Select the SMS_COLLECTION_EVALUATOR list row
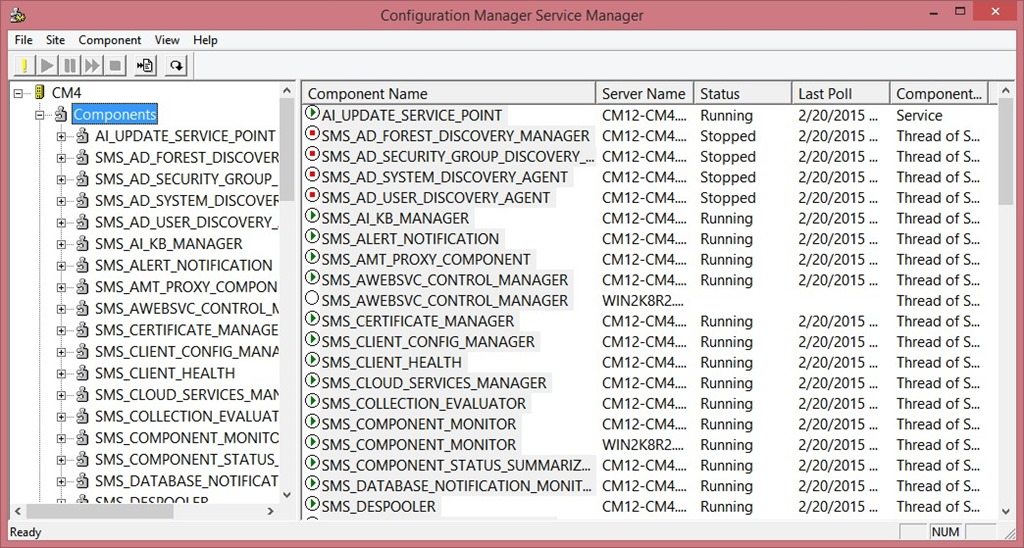1024x548 pixels. [x=650, y=404]
